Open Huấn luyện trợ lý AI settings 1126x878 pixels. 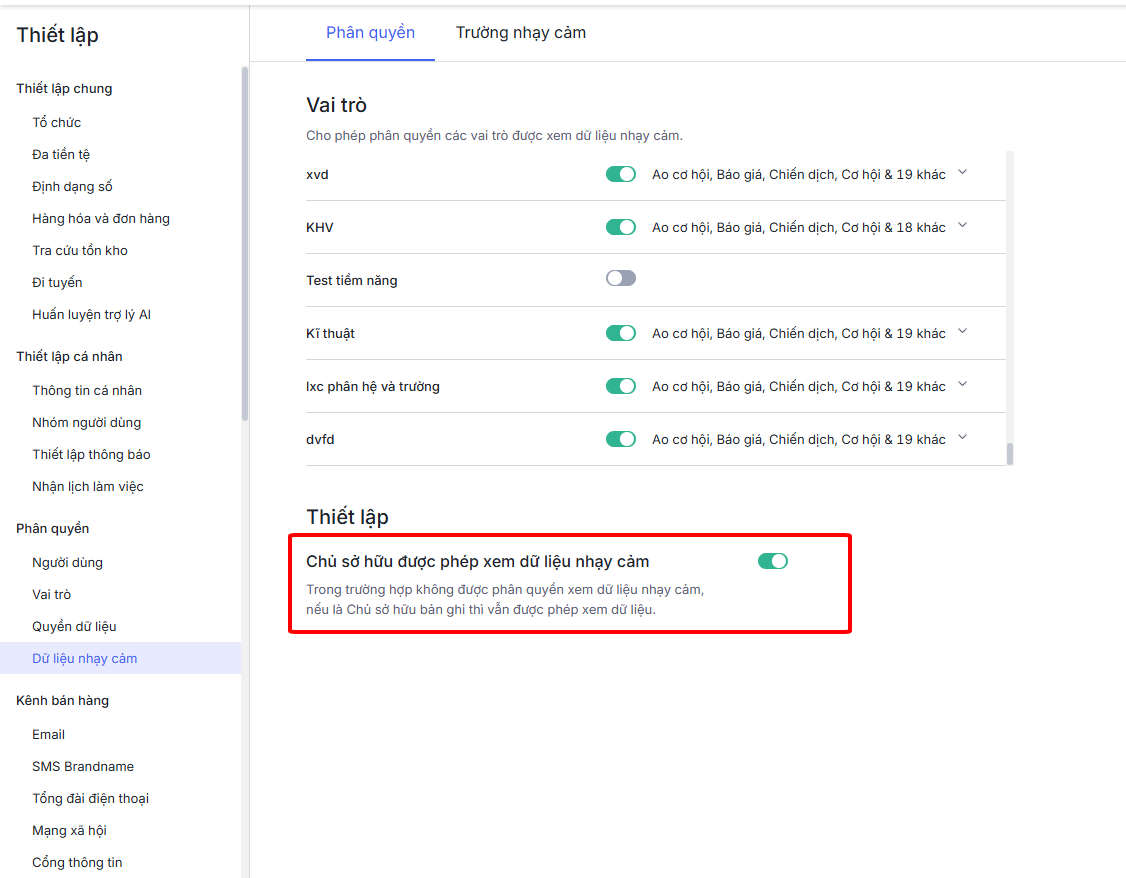(x=91, y=314)
